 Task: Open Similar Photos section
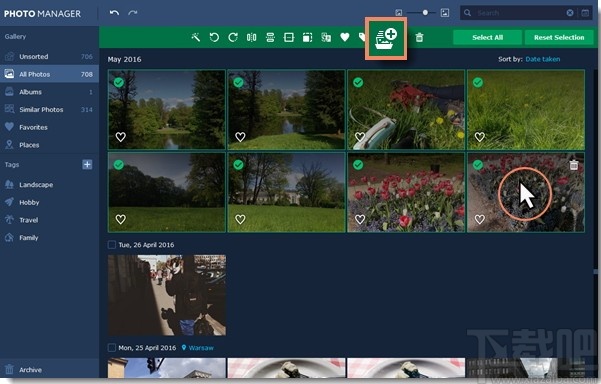(49, 109)
